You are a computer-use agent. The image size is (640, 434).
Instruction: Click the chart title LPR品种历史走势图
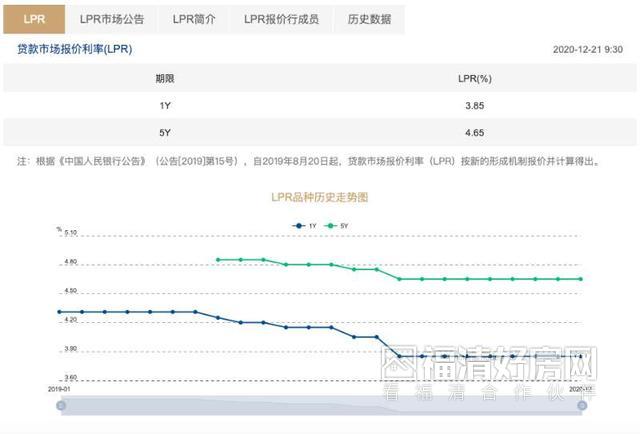click(x=320, y=198)
